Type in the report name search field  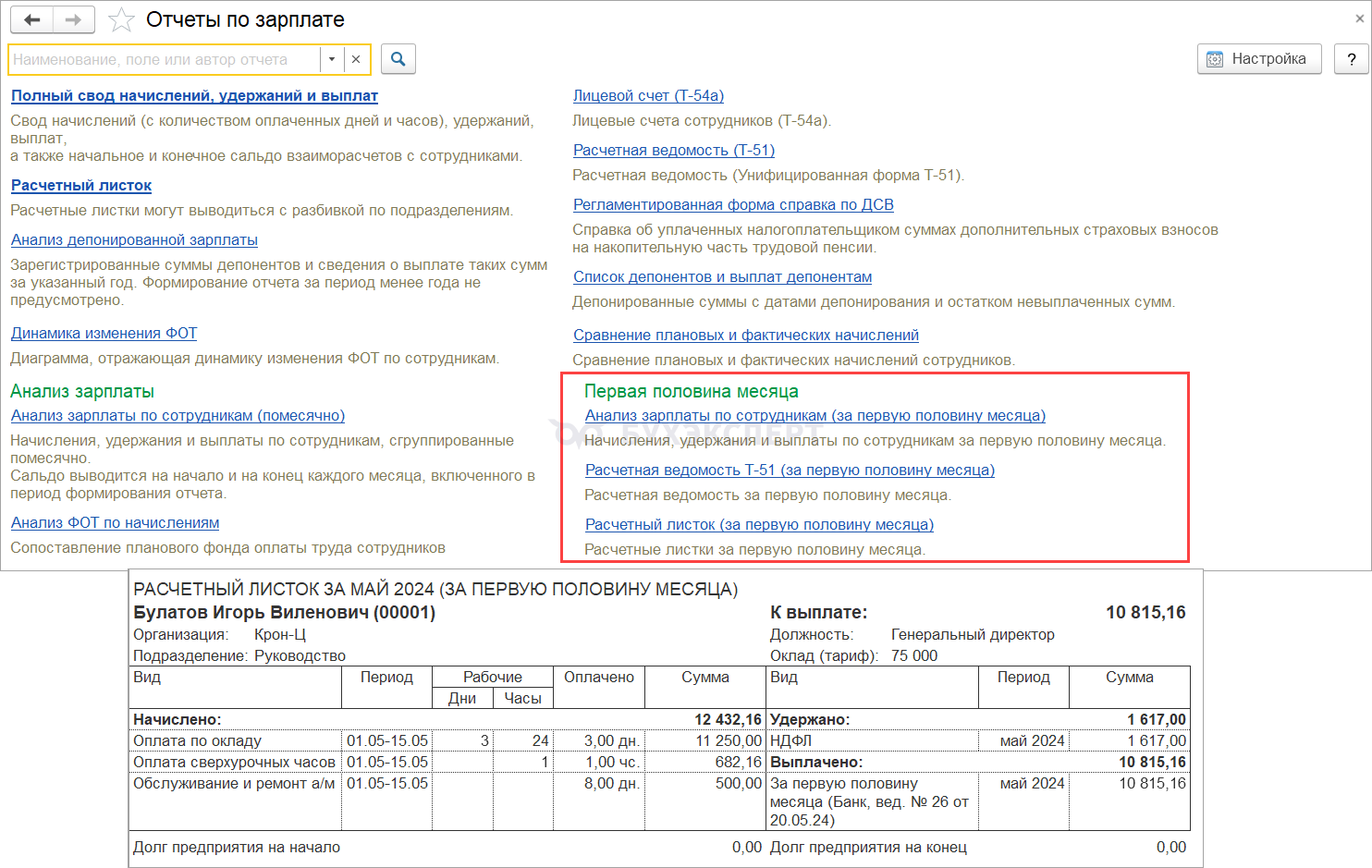coord(162,59)
